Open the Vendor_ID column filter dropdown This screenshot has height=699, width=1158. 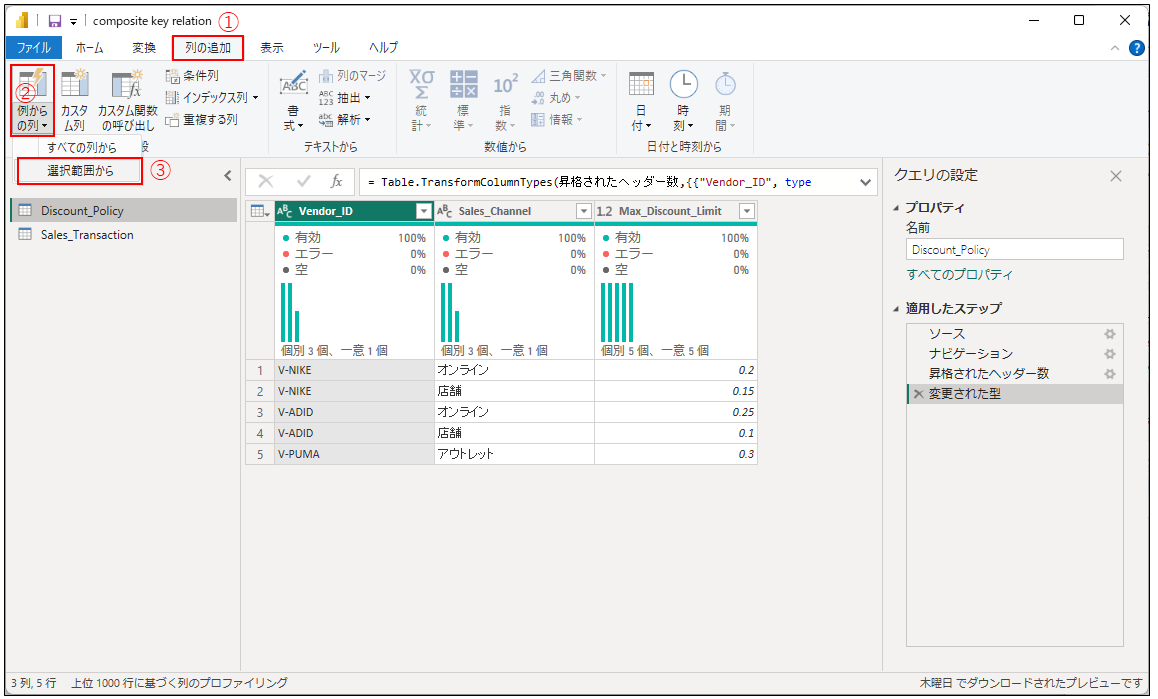(423, 211)
